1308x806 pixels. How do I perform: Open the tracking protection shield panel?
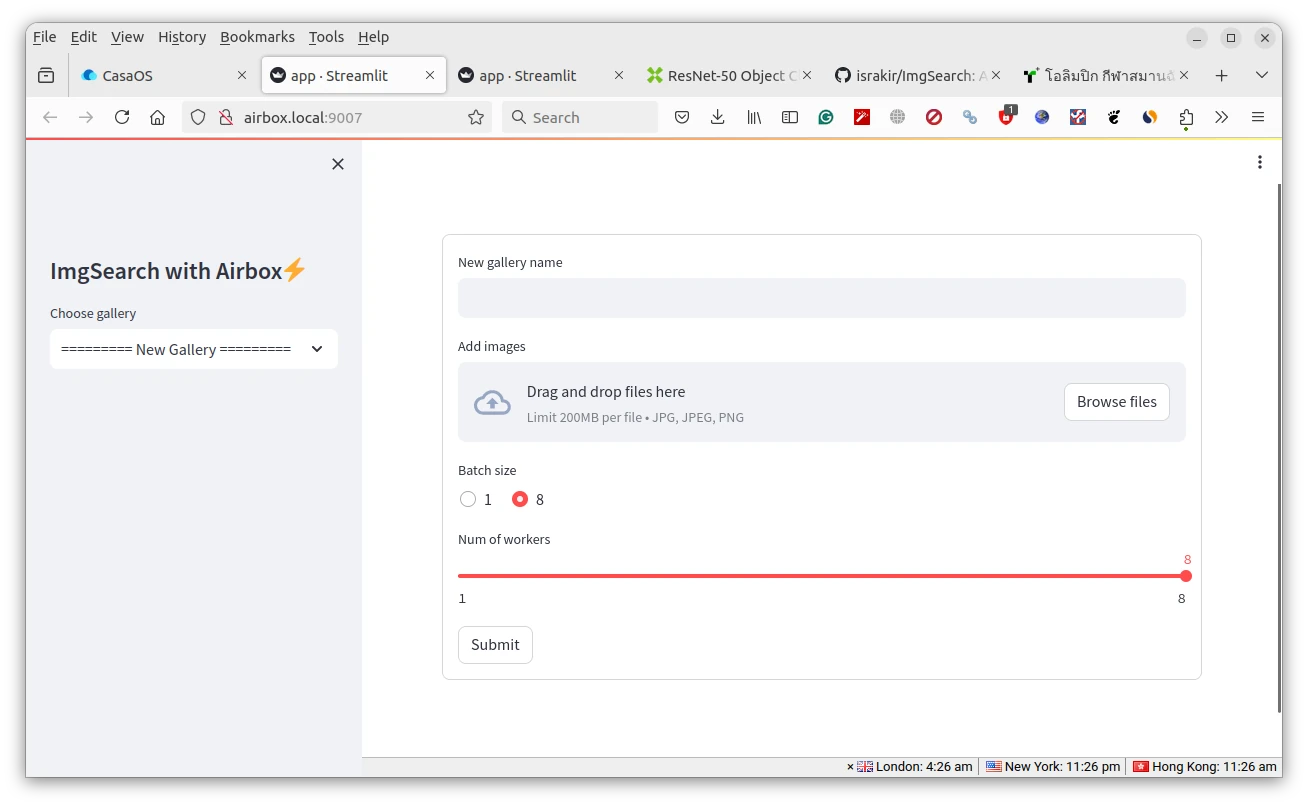(198, 117)
